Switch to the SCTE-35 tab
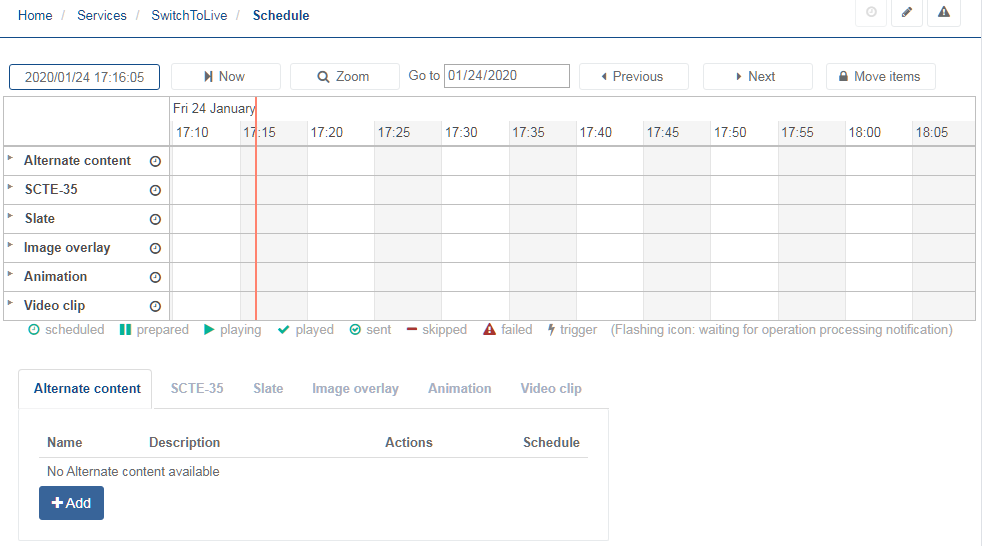Image resolution: width=982 pixels, height=546 pixels. (x=197, y=388)
